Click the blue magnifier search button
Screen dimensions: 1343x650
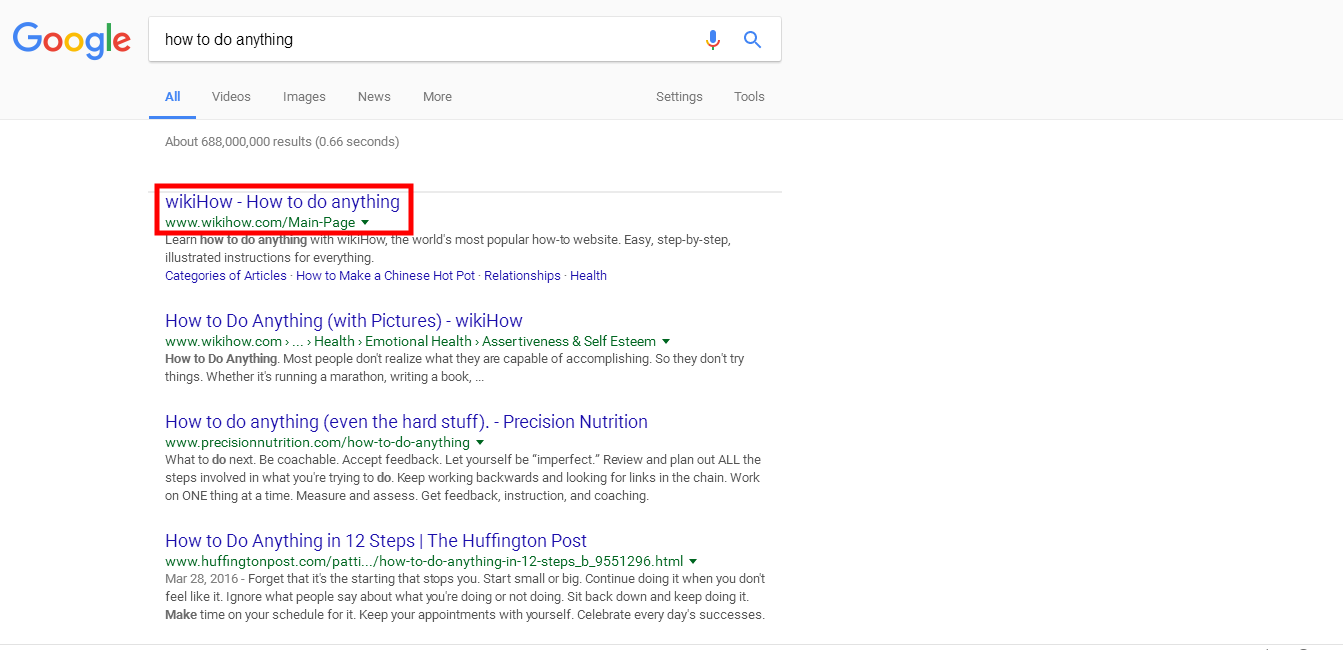pyautogui.click(x=753, y=40)
